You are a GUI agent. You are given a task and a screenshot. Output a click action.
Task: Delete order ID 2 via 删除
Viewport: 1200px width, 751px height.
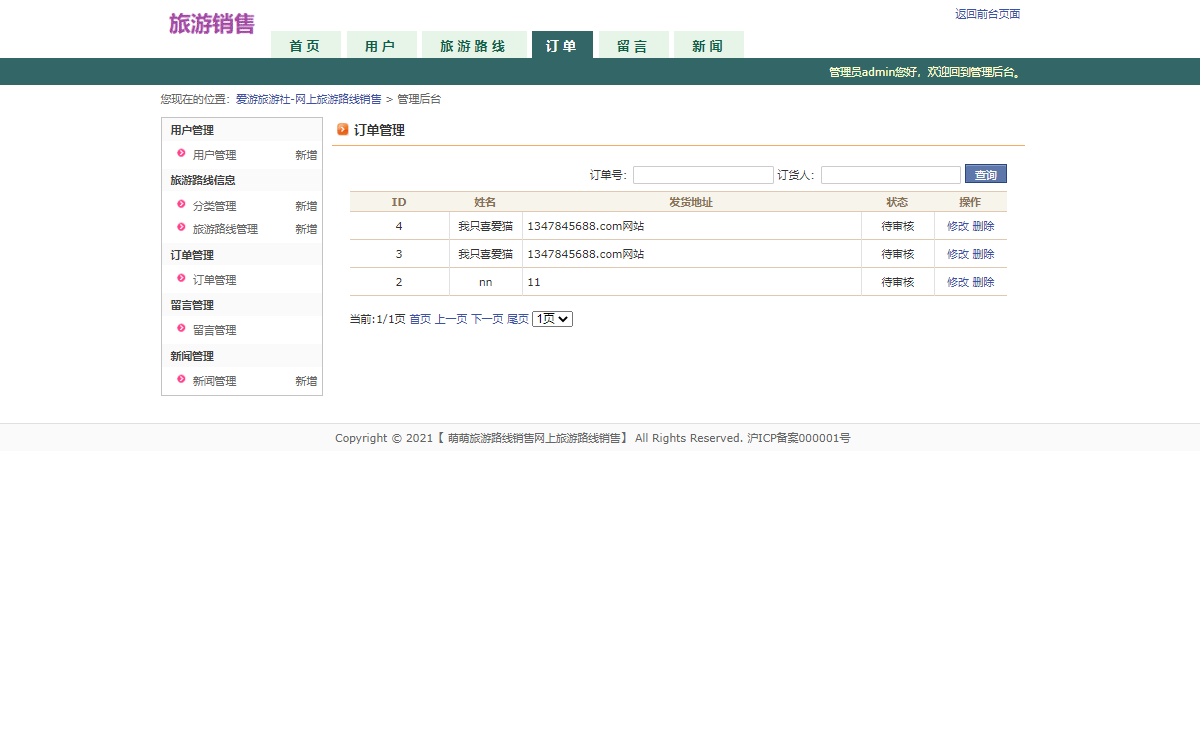tap(983, 282)
